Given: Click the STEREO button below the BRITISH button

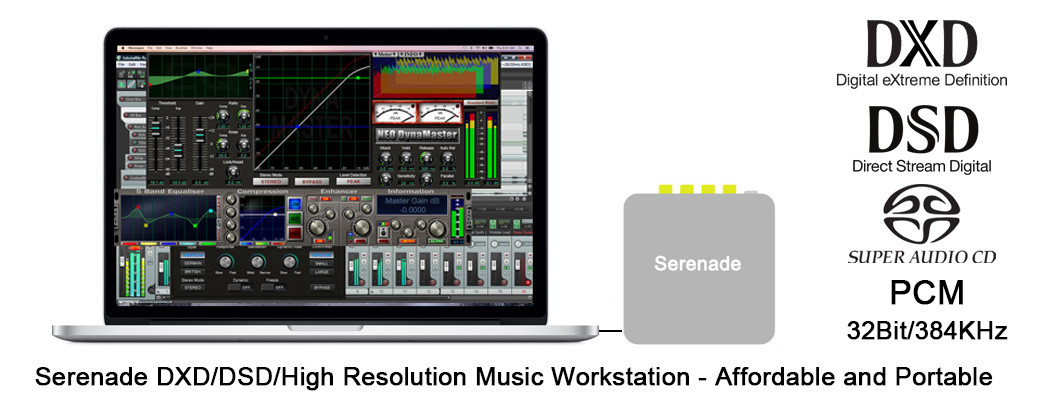Looking at the screenshot, I should 193,287.
